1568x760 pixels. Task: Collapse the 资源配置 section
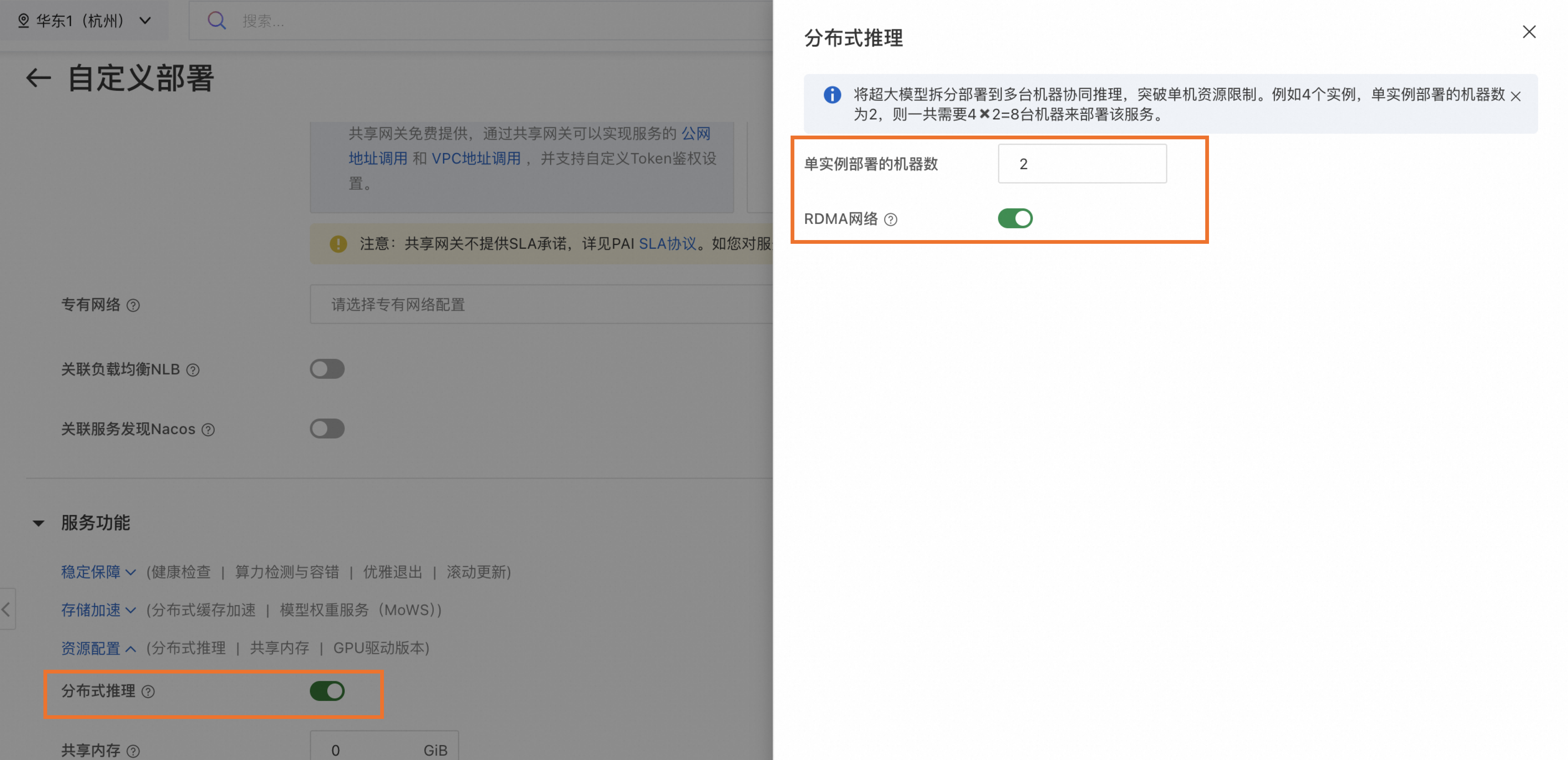pyautogui.click(x=98, y=648)
